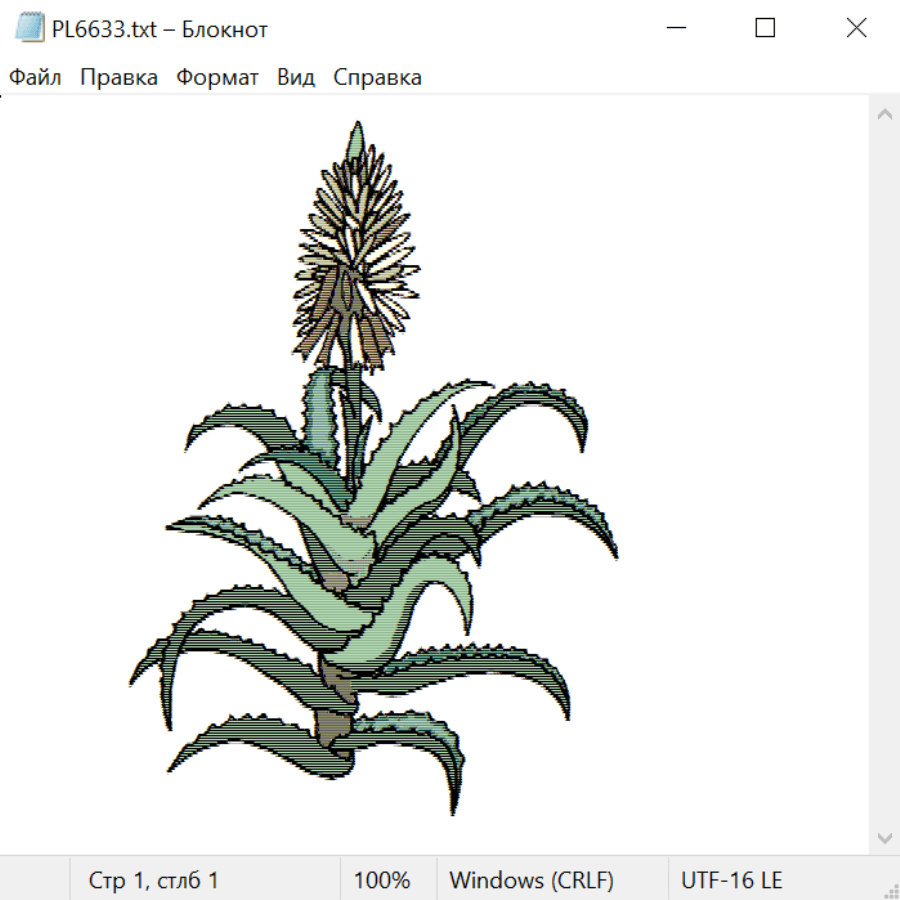Minimize the Блокнот window
Screen dimensions: 900x900
[676, 28]
